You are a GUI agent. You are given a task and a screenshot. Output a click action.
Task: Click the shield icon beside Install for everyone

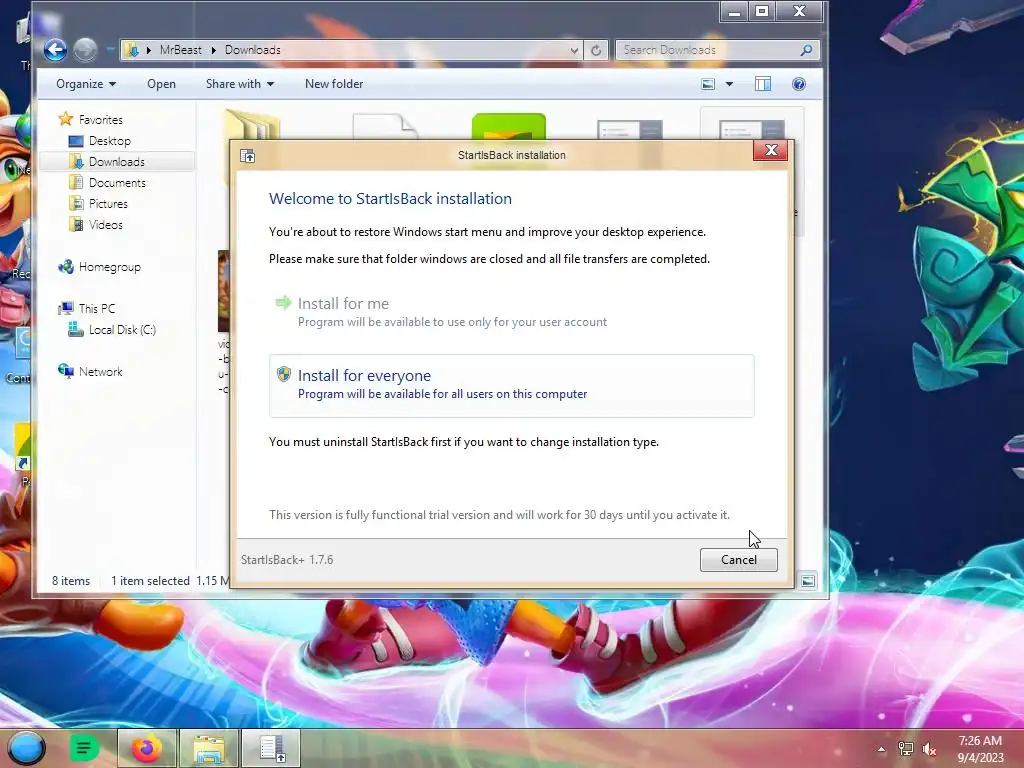(283, 374)
